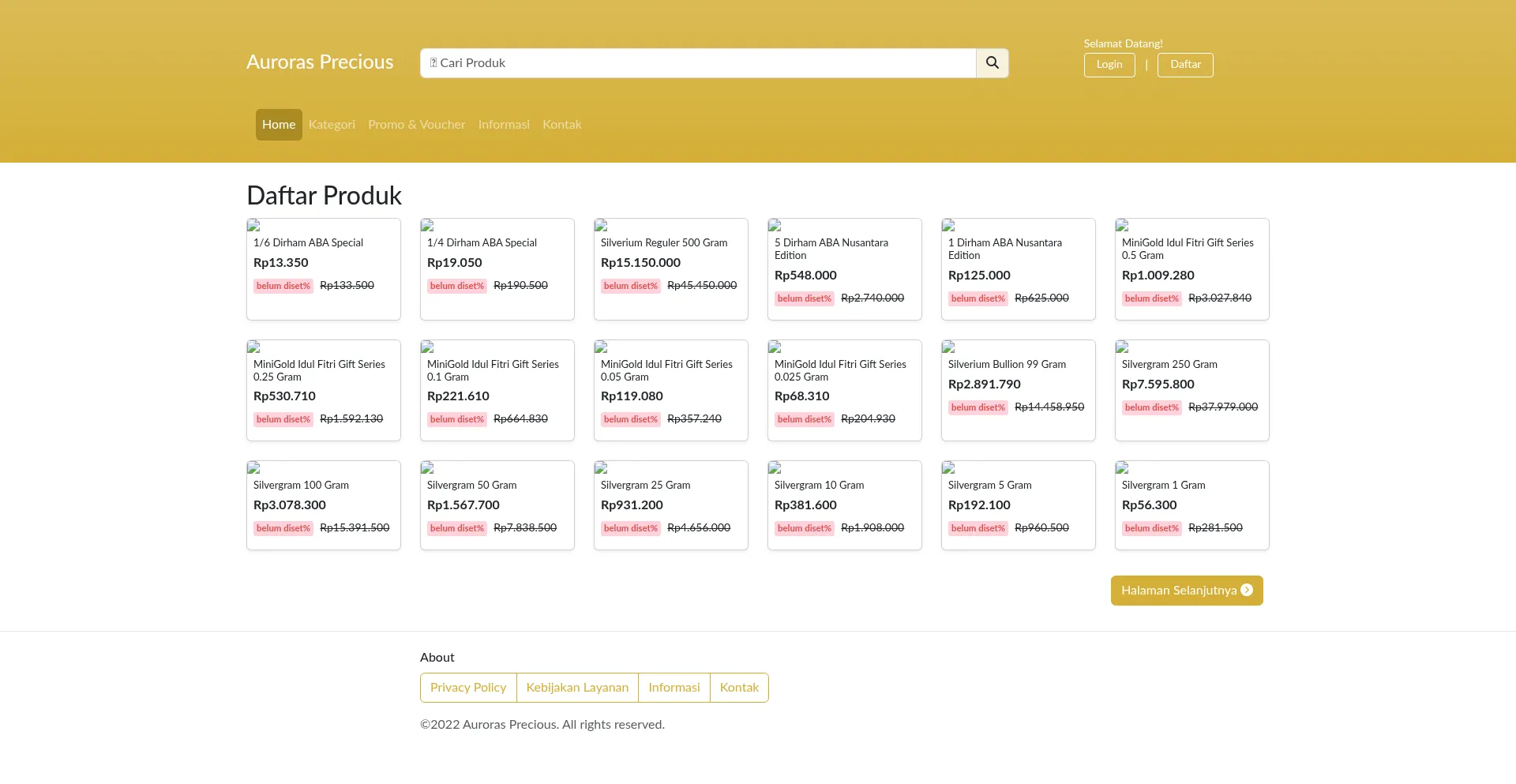Image resolution: width=1516 pixels, height=784 pixels.
Task: Open Kontak from the top navigation
Action: (x=561, y=125)
